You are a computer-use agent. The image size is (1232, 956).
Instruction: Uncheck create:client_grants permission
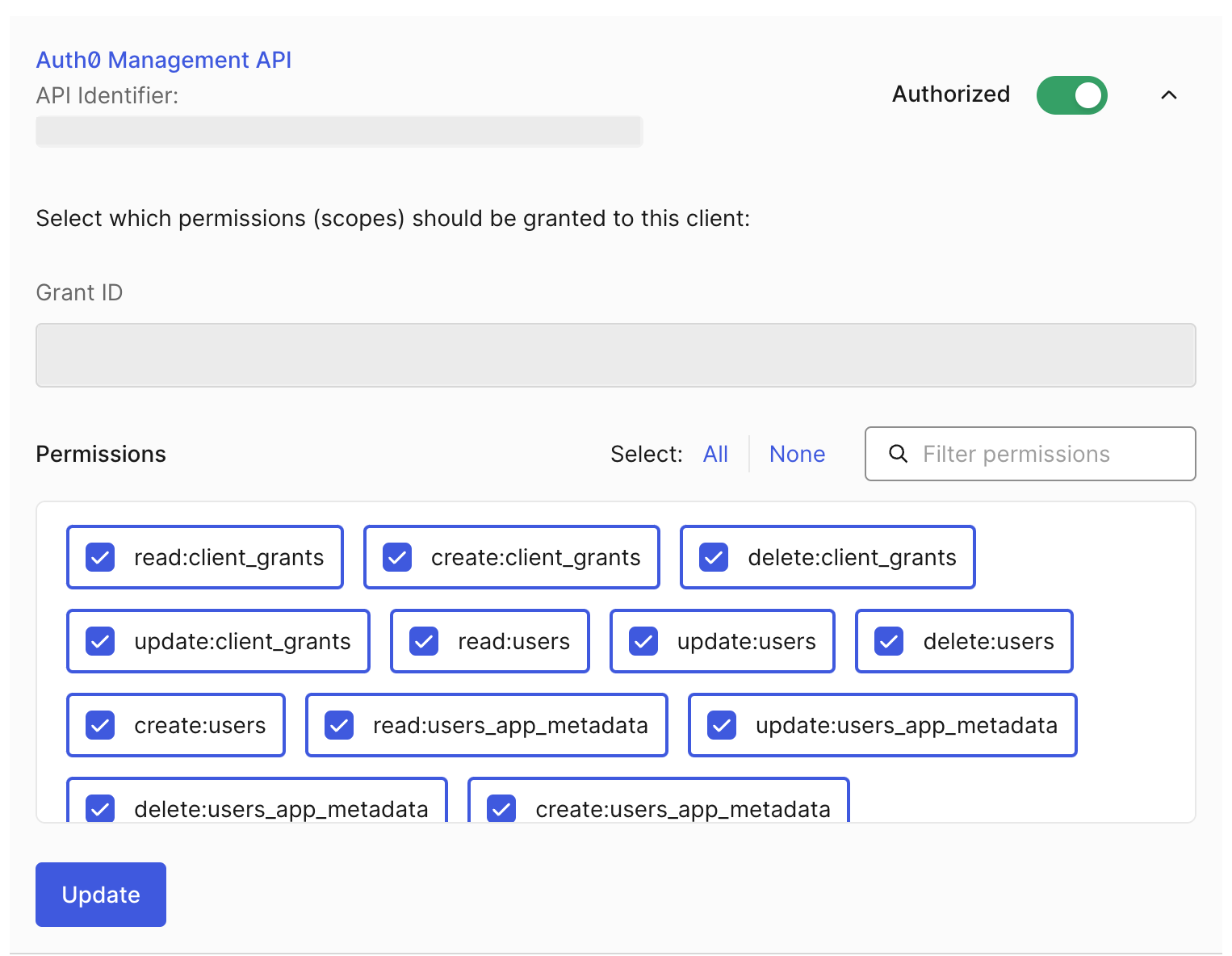click(x=397, y=557)
